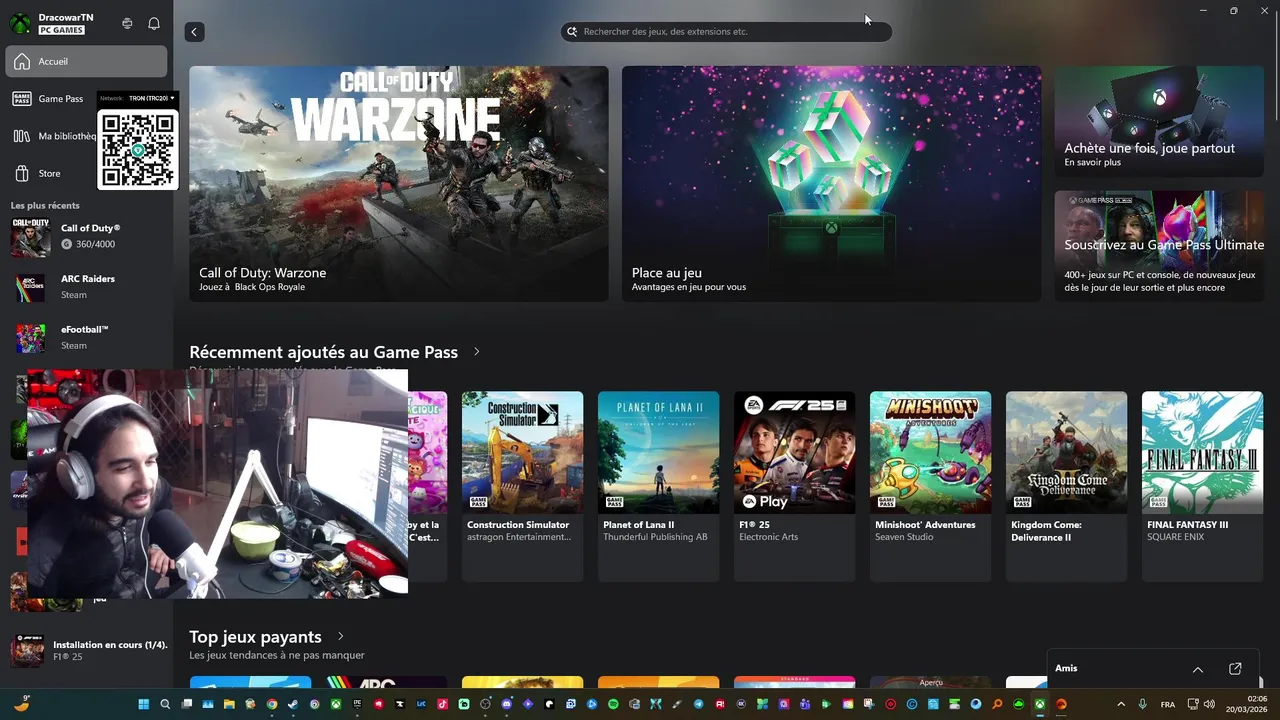Open Steam from the taskbar

click(x=293, y=704)
